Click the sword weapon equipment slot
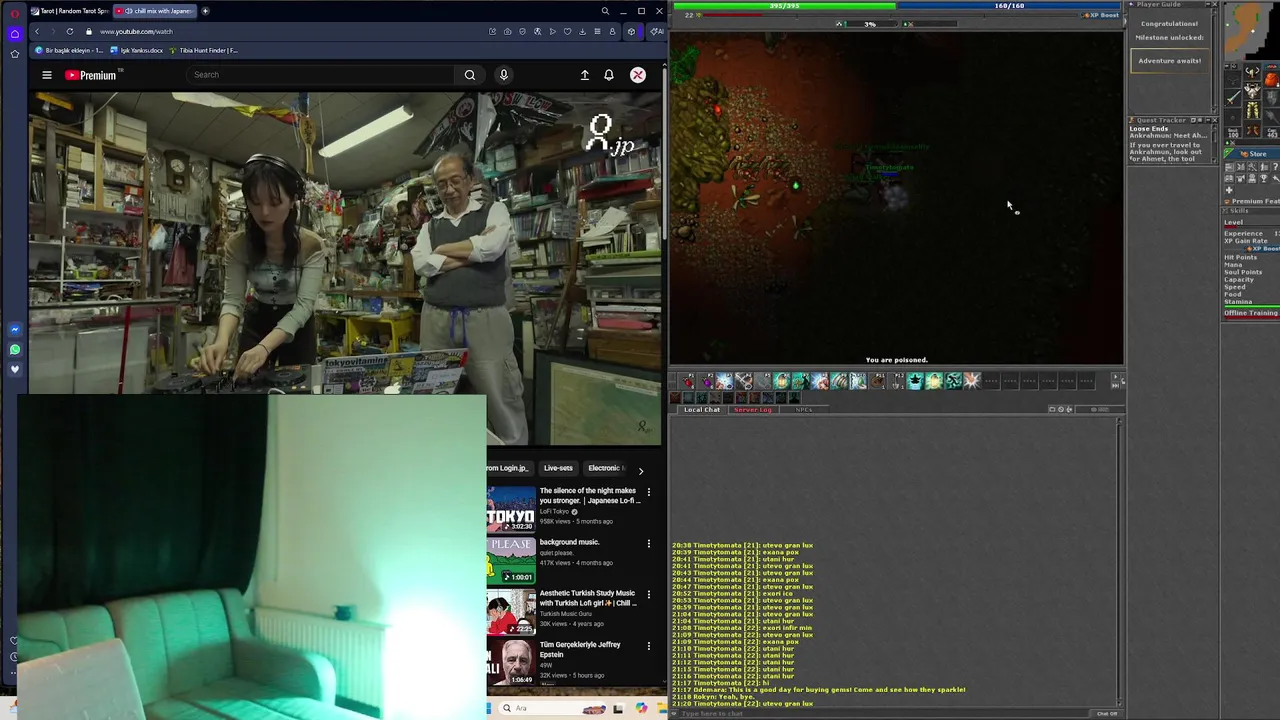 1233,97
